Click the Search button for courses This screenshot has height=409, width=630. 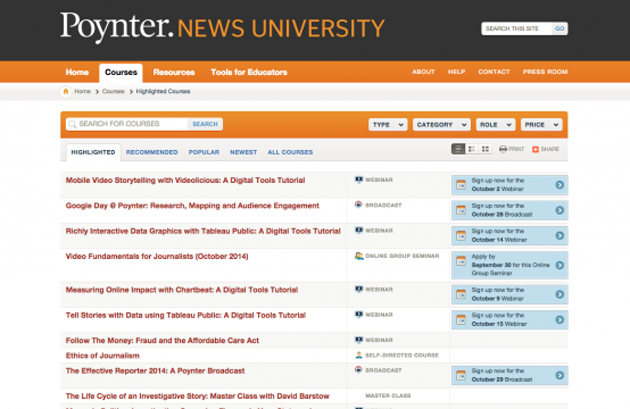[x=205, y=124]
